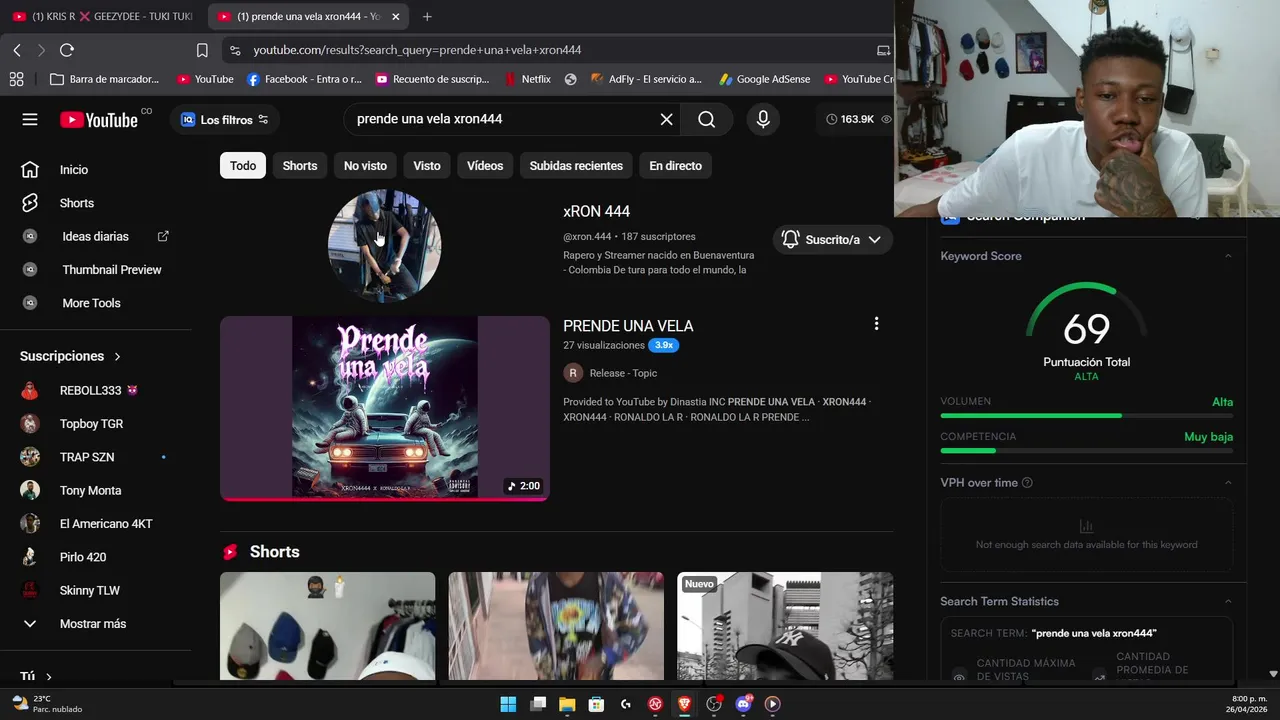Screen dimensions: 1280x720
Task: Open the Google AdSense bookmark
Action: click(x=764, y=79)
